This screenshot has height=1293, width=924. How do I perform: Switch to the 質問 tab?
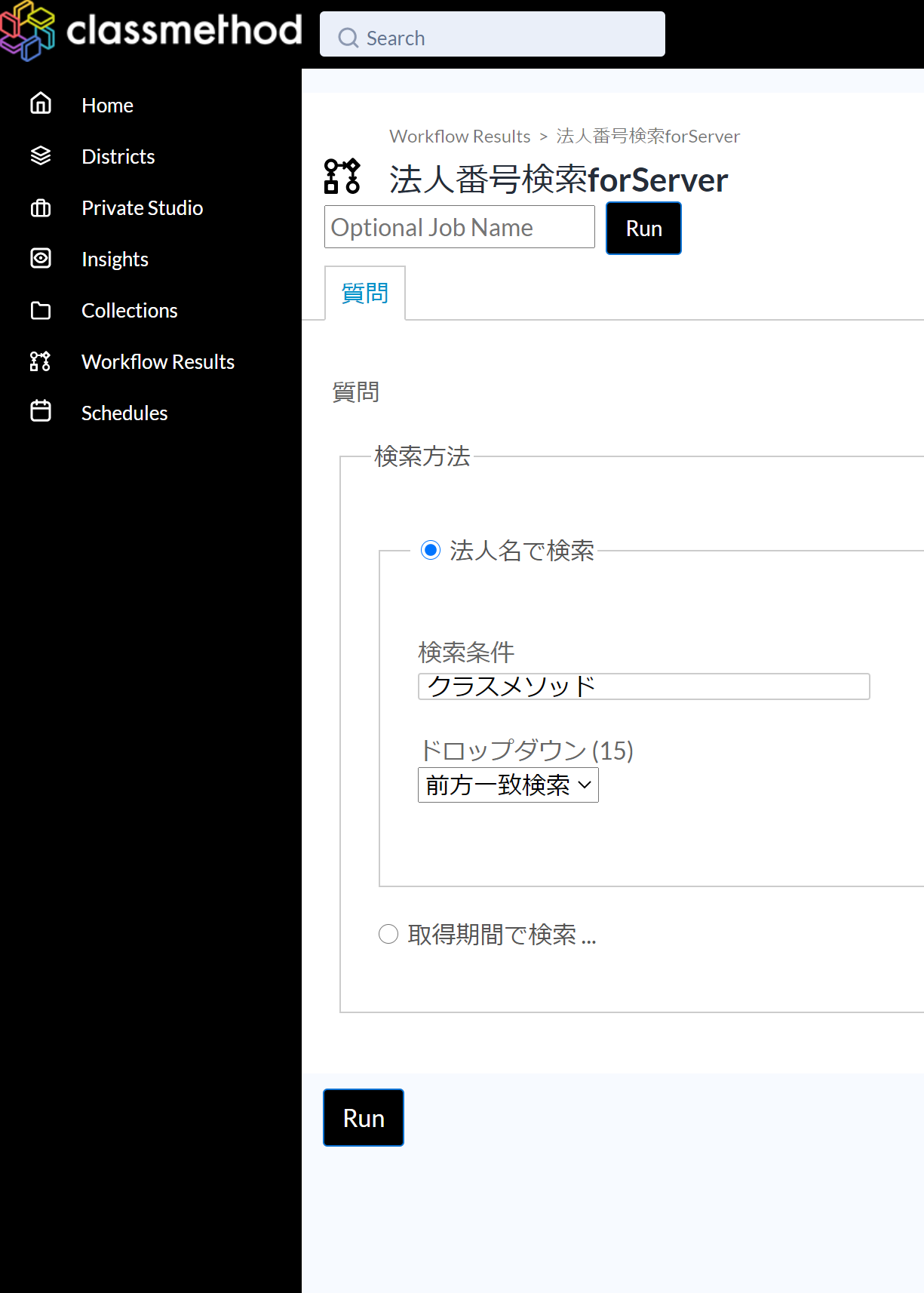coord(365,293)
